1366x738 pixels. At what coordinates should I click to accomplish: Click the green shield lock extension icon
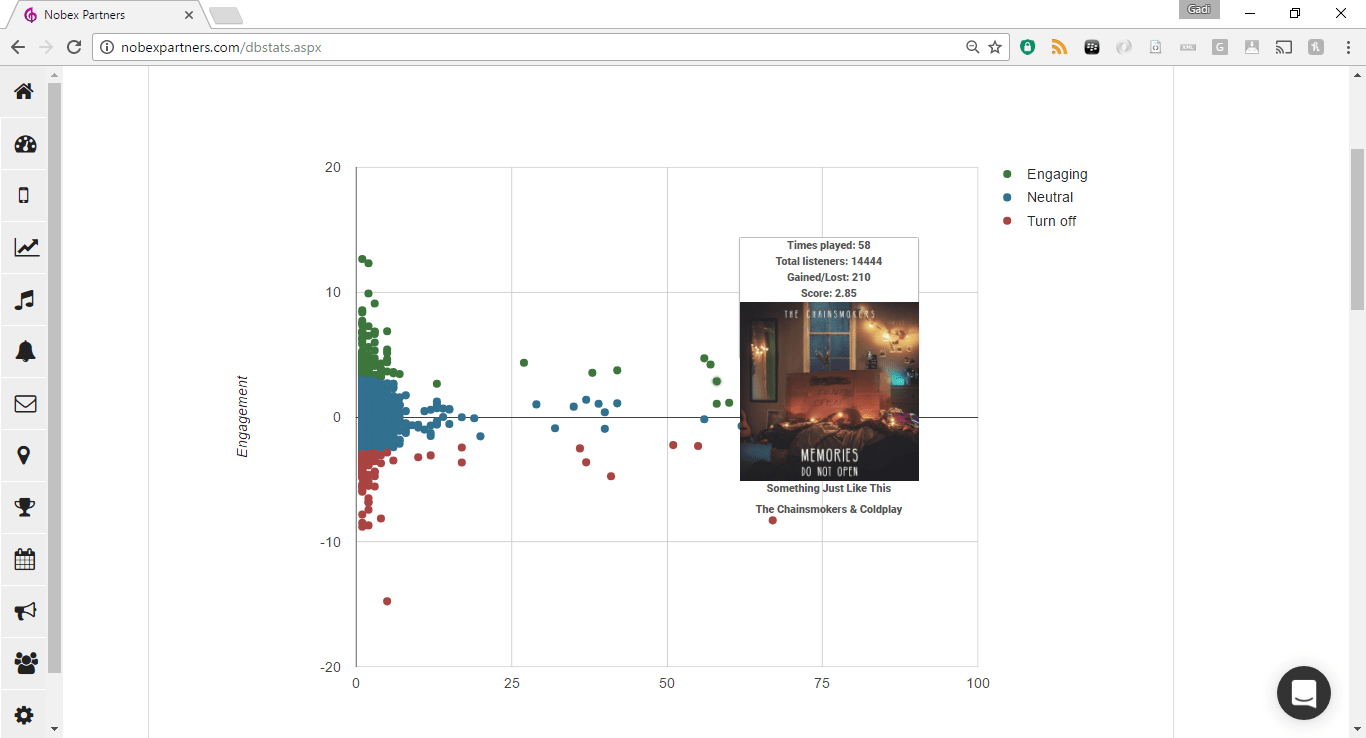point(1027,47)
